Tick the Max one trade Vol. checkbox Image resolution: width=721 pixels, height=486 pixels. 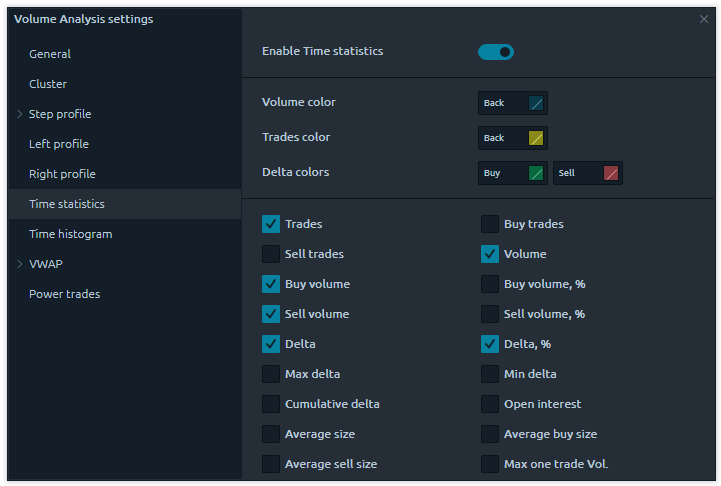point(490,464)
